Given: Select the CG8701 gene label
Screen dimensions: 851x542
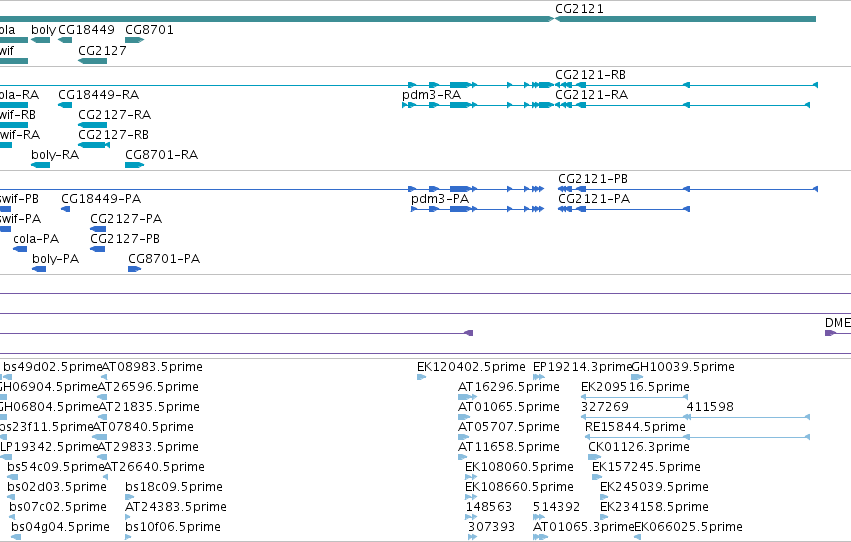Looking at the screenshot, I should point(149,30).
